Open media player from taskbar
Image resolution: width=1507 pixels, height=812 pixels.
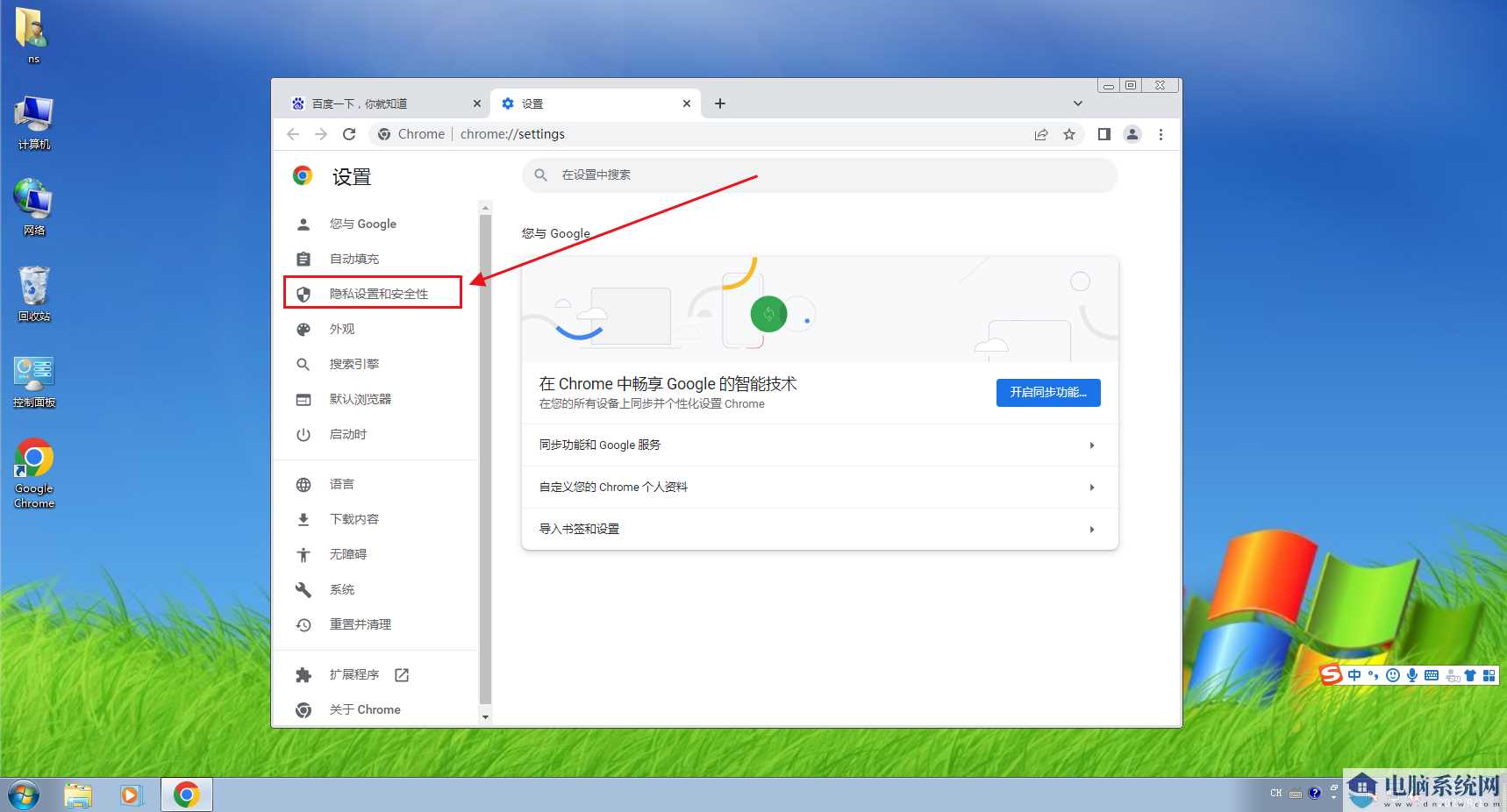pos(132,795)
